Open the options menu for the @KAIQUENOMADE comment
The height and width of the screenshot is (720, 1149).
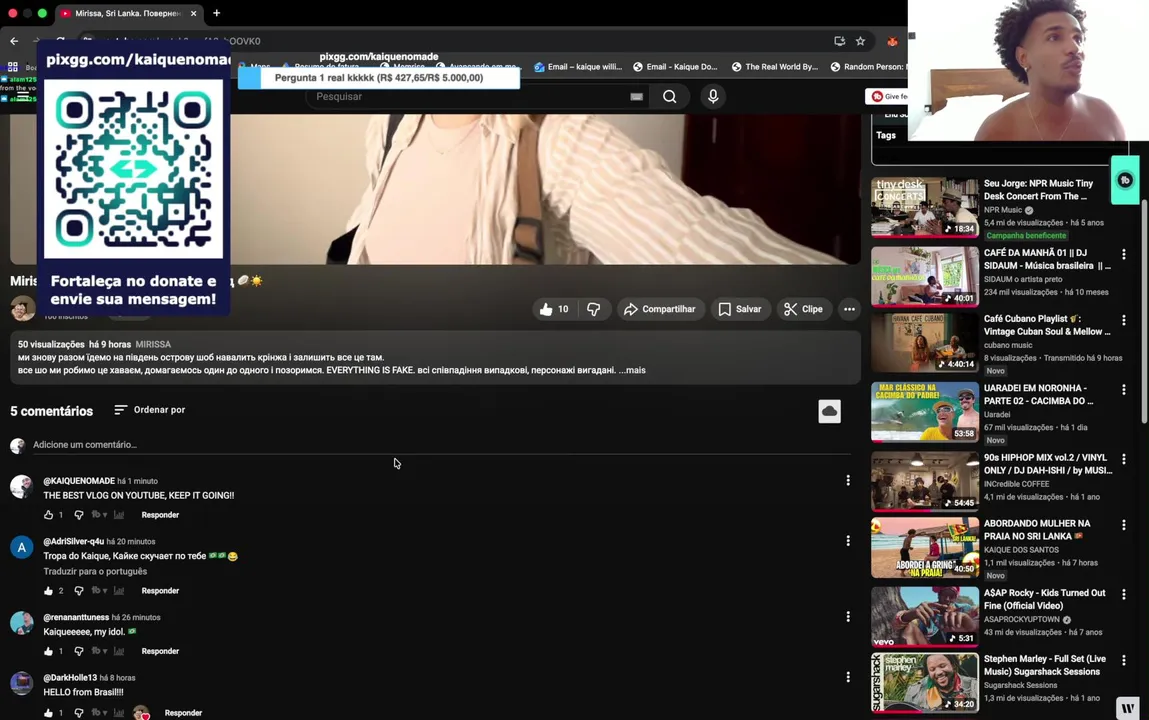tap(848, 480)
